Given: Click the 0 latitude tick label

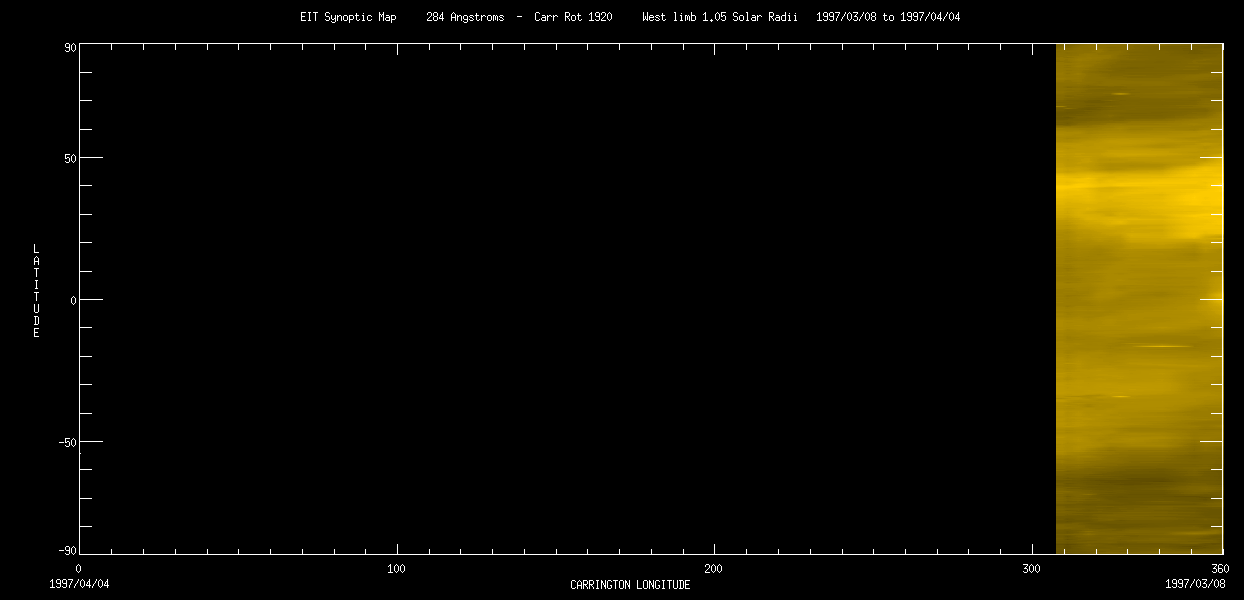Looking at the screenshot, I should pos(73,300).
